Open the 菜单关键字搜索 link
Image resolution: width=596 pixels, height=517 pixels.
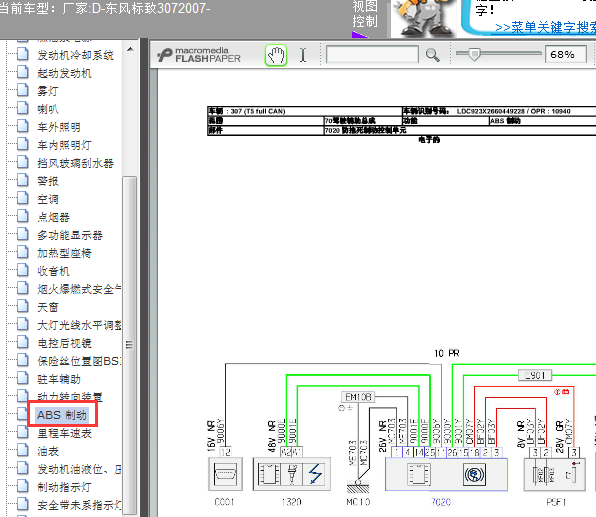pos(545,27)
